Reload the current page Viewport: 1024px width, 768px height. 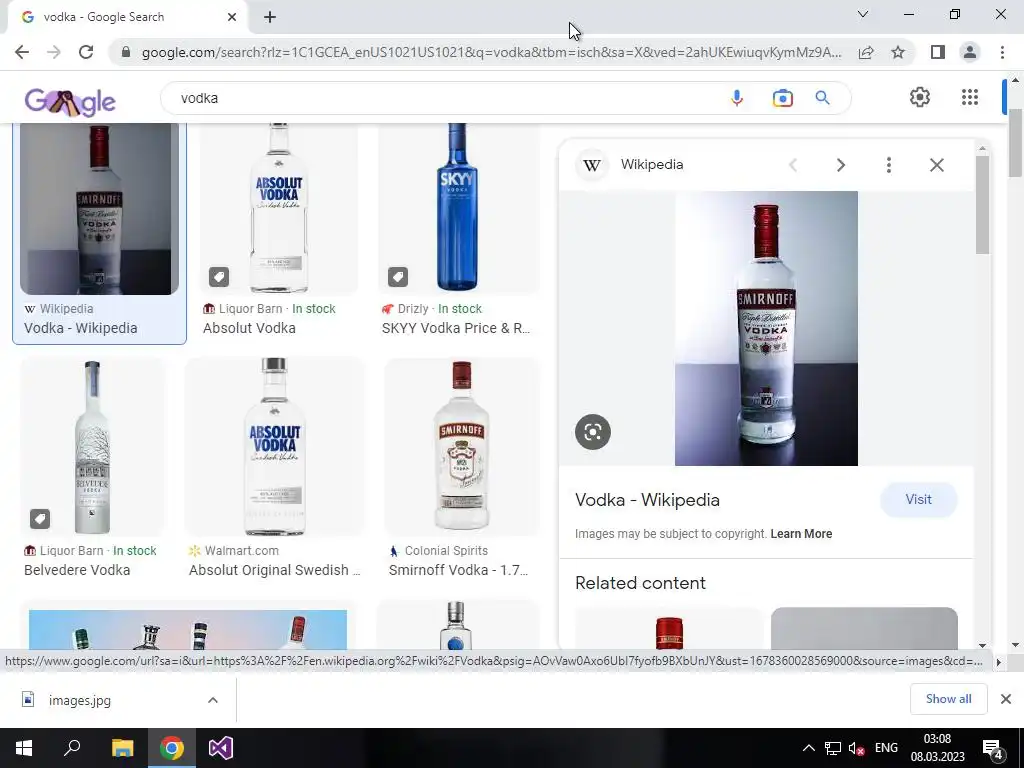(x=86, y=52)
